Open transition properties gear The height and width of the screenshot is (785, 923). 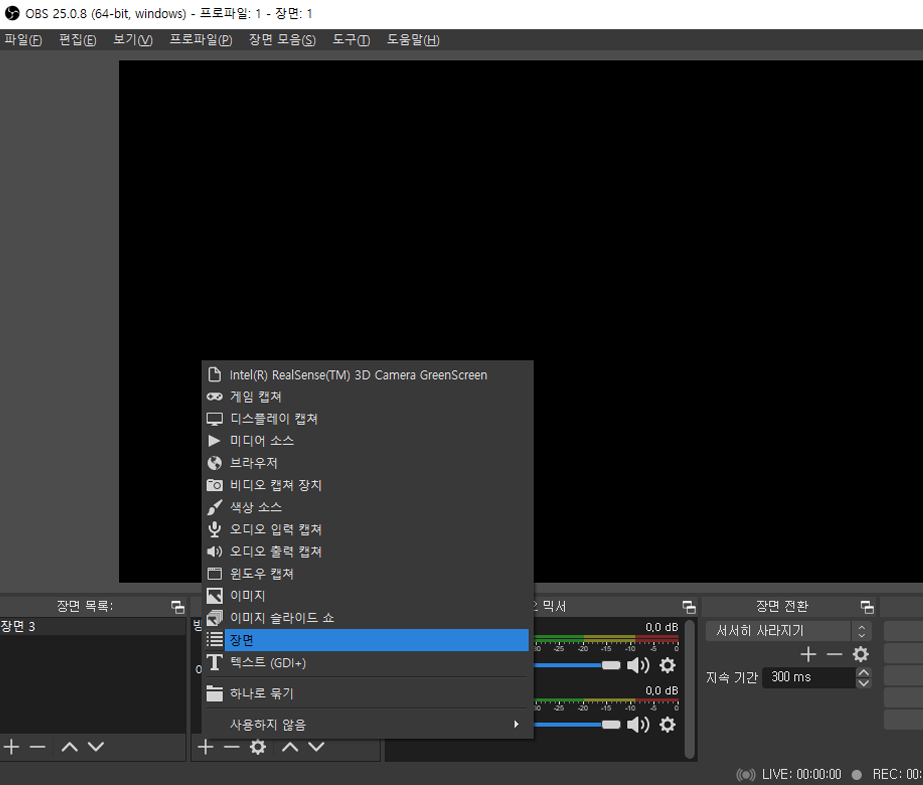click(x=861, y=654)
